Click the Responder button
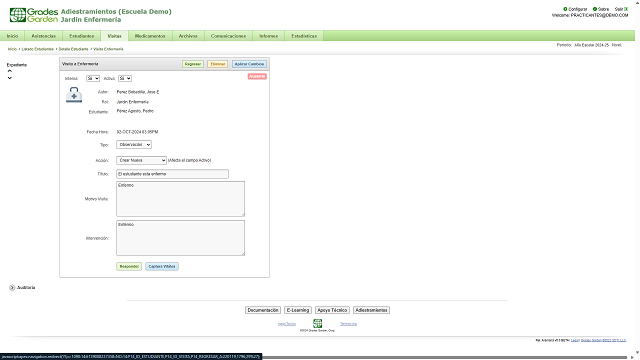Image resolution: width=640 pixels, height=360 pixels. (x=129, y=267)
